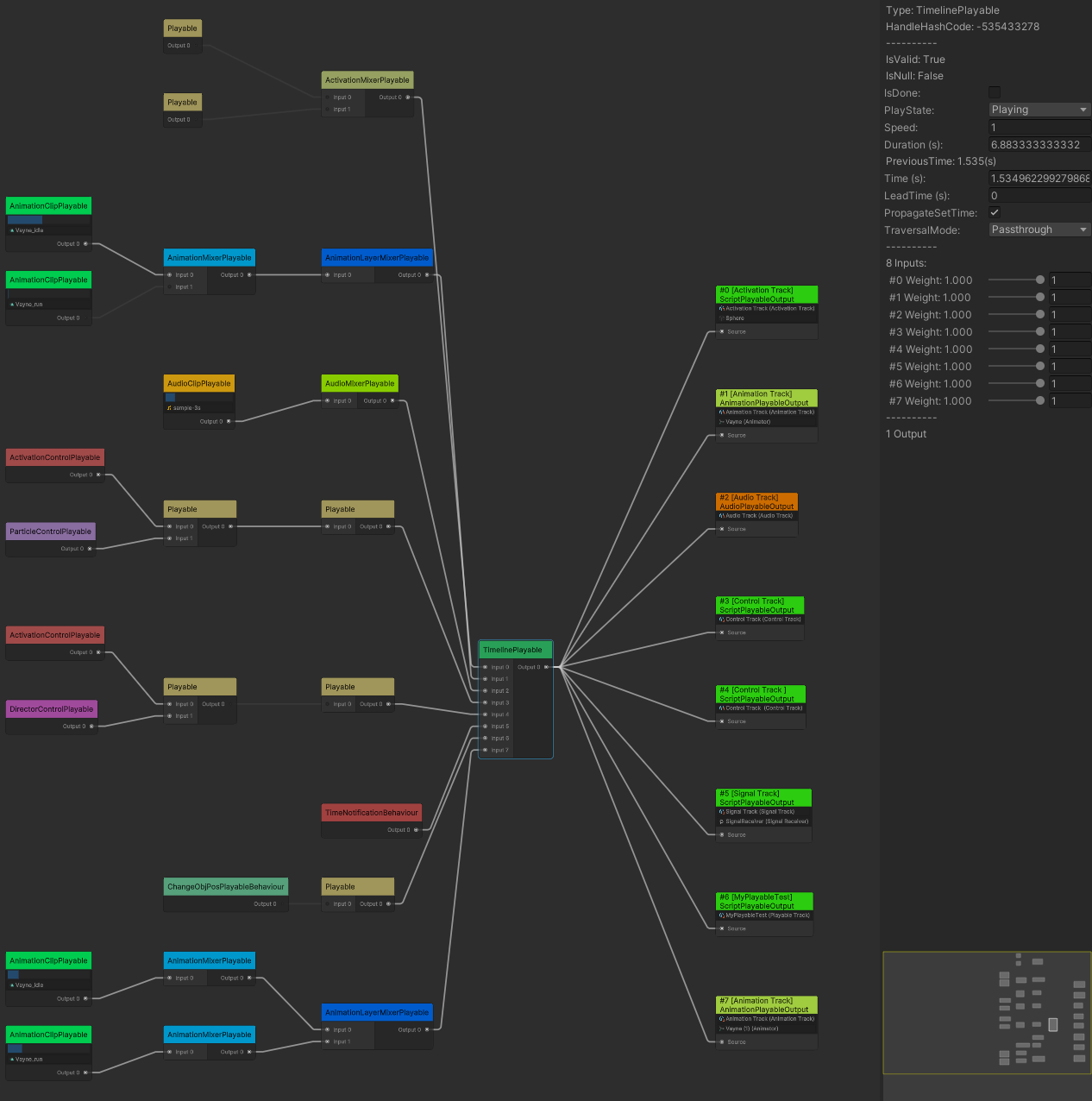1092x1101 pixels.
Task: Check the IsDone checkbox
Action: click(995, 92)
